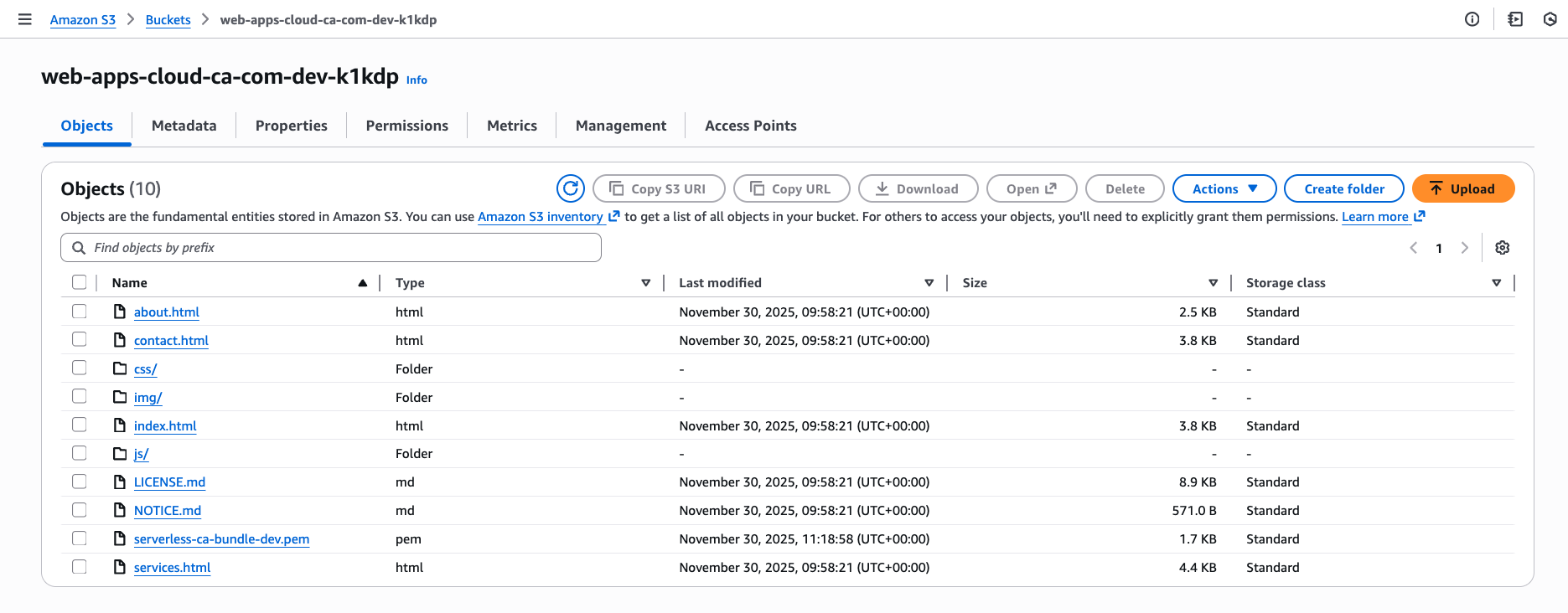The width and height of the screenshot is (1568, 613).
Task: Go to previous page of objects
Action: pyautogui.click(x=1414, y=248)
